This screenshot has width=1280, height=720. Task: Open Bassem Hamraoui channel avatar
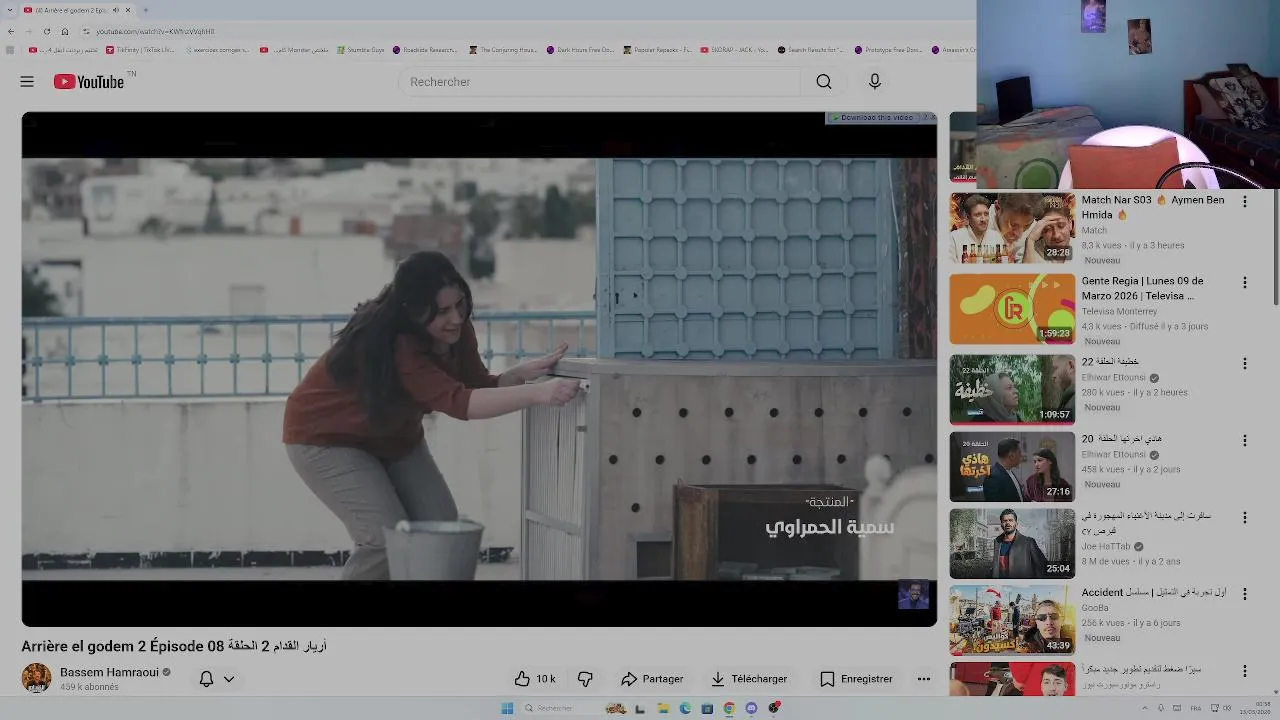37,678
